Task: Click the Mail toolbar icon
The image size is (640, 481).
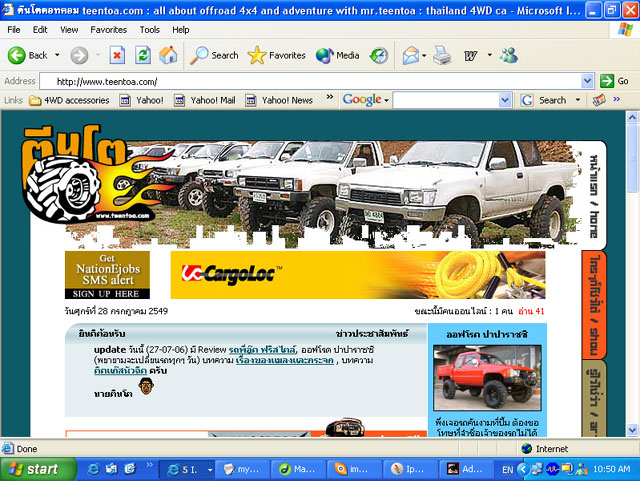Action: pos(411,55)
